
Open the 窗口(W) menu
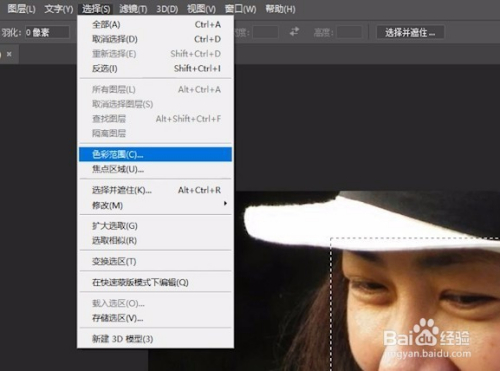tap(240, 9)
